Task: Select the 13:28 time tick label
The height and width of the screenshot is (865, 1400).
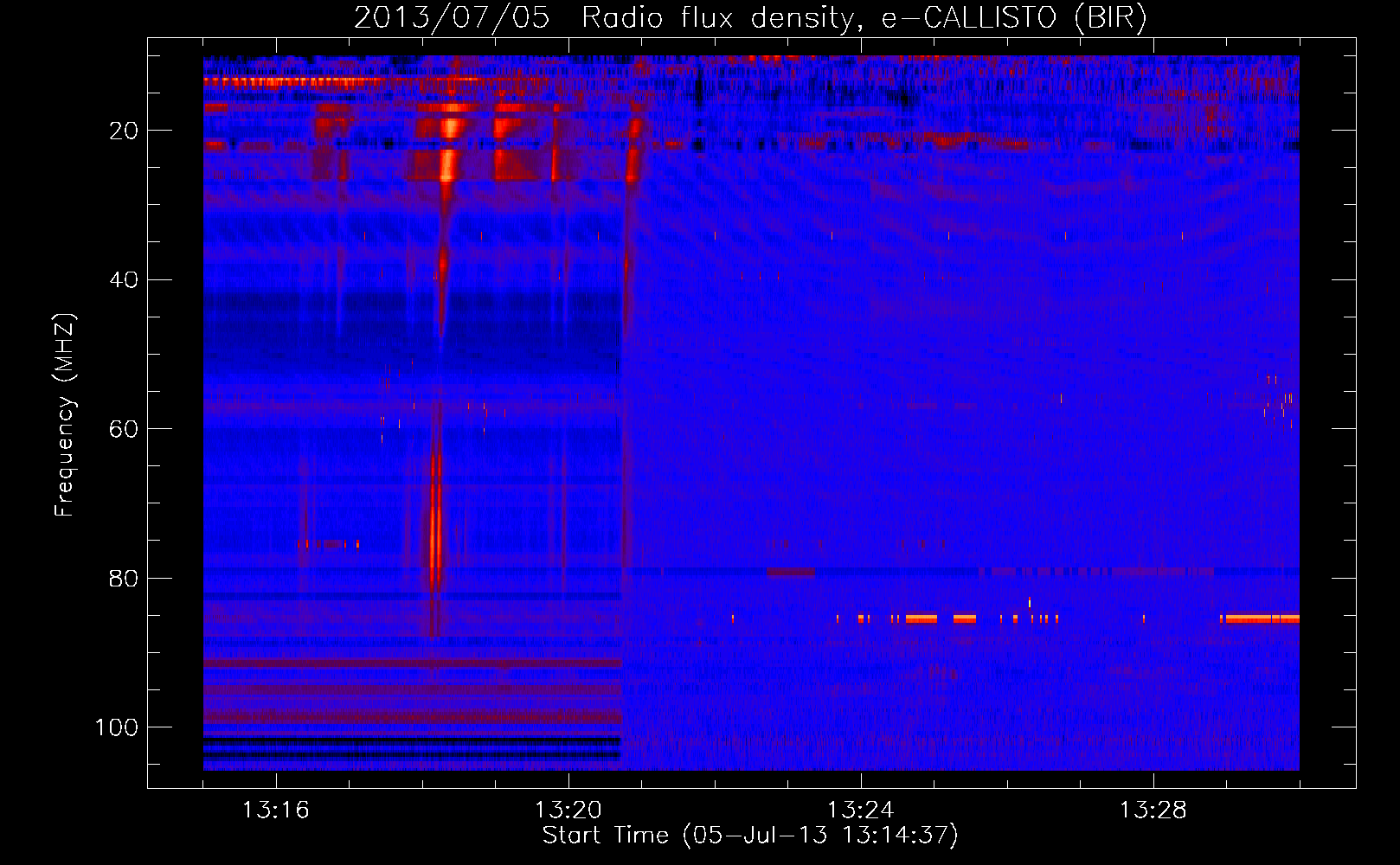Action: click(1153, 811)
